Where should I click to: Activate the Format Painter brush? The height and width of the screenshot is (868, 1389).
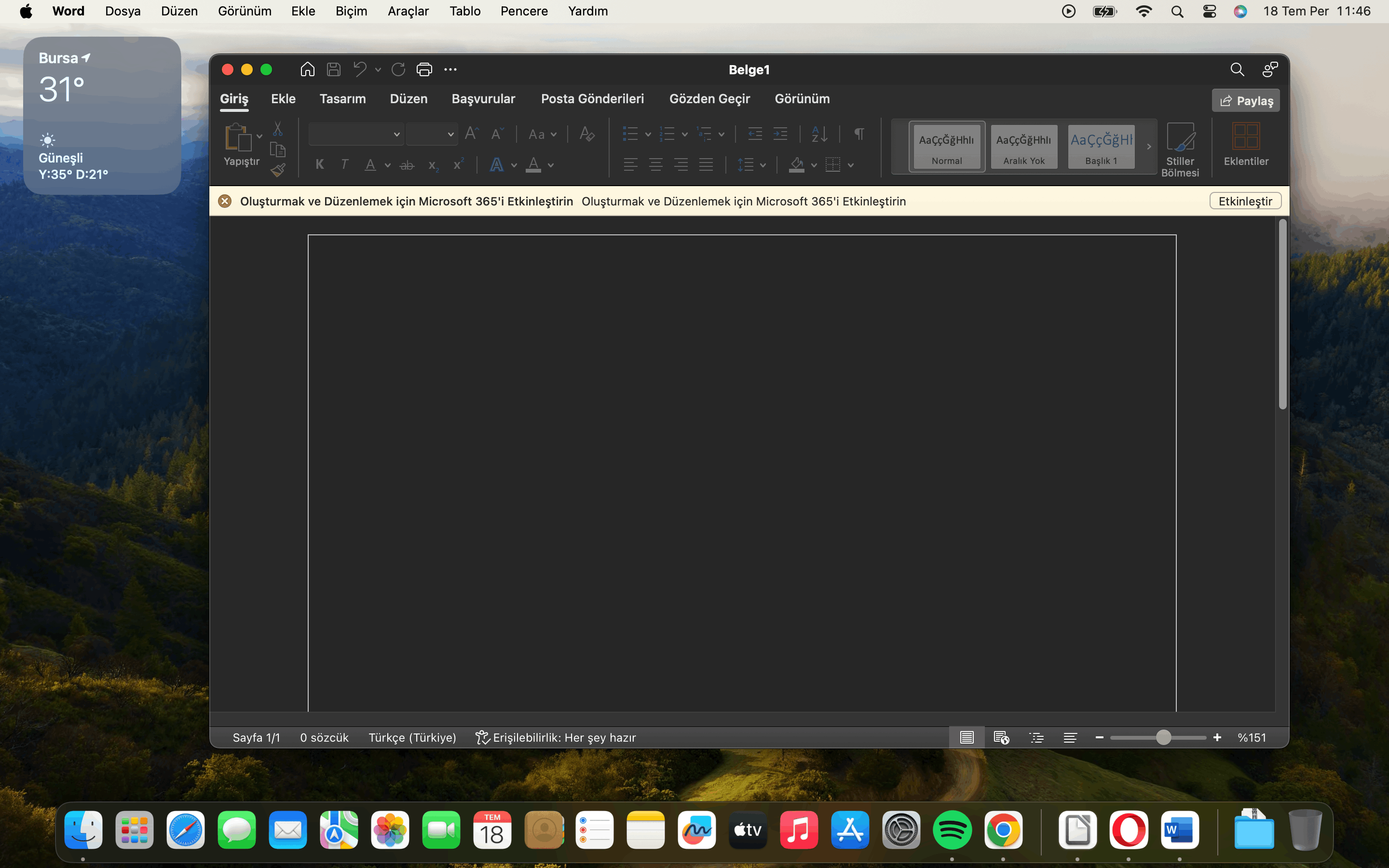coord(278,170)
